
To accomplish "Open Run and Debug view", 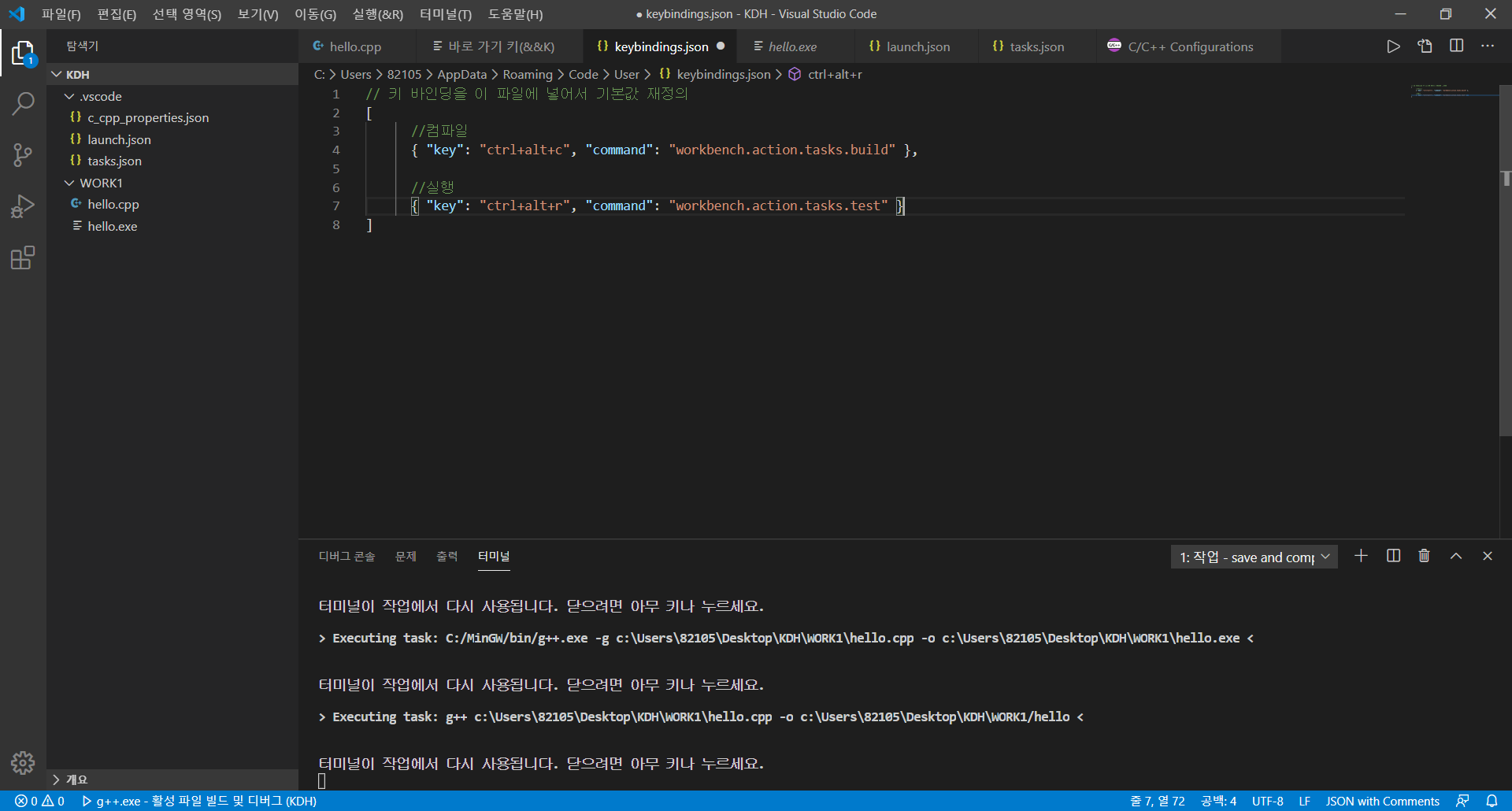I will point(23,206).
